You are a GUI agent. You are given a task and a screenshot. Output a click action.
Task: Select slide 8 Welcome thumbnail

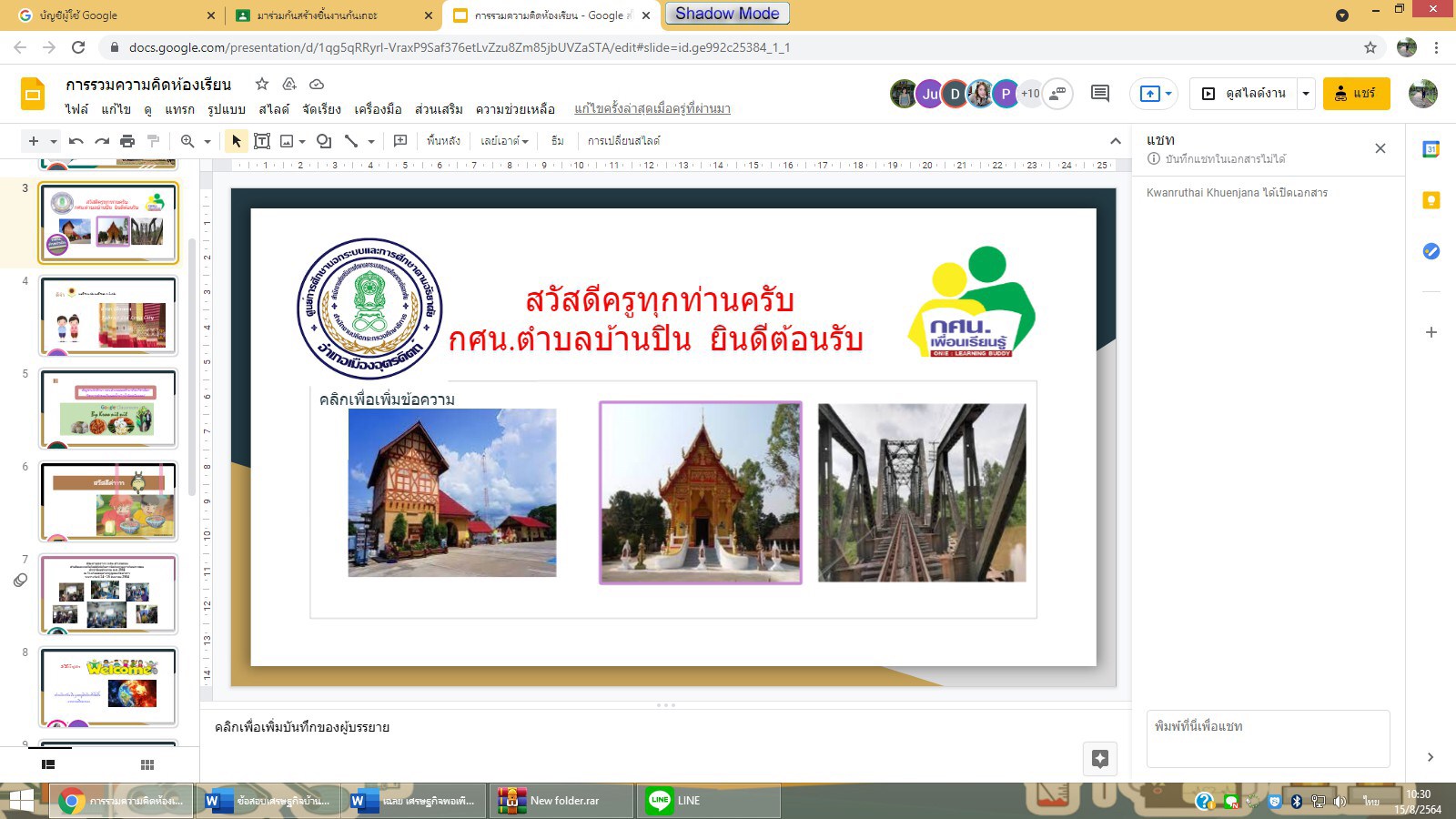(x=108, y=686)
